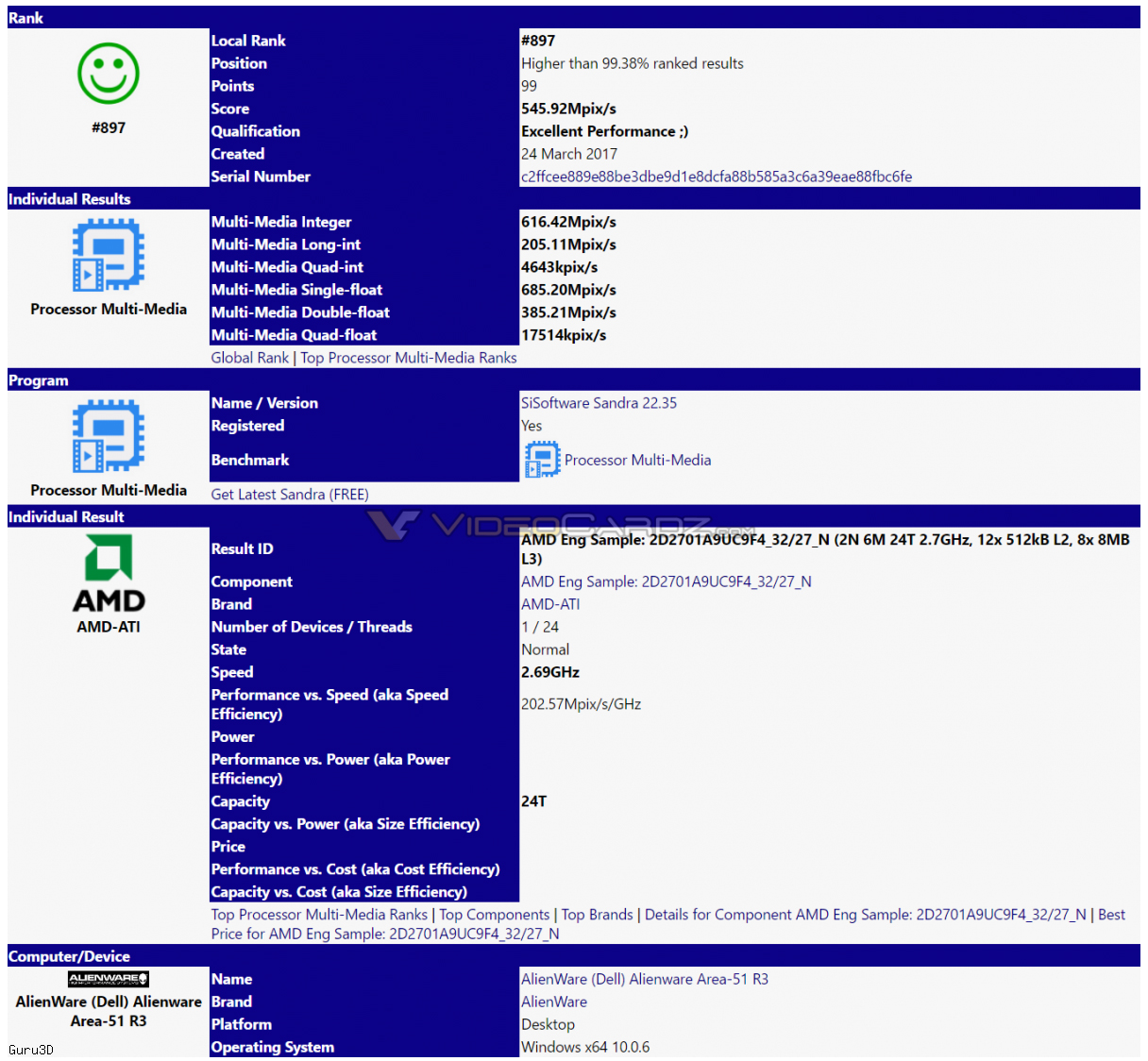This screenshot has height=1061, width=1148.
Task: Open the Top Components link
Action: pos(494,915)
